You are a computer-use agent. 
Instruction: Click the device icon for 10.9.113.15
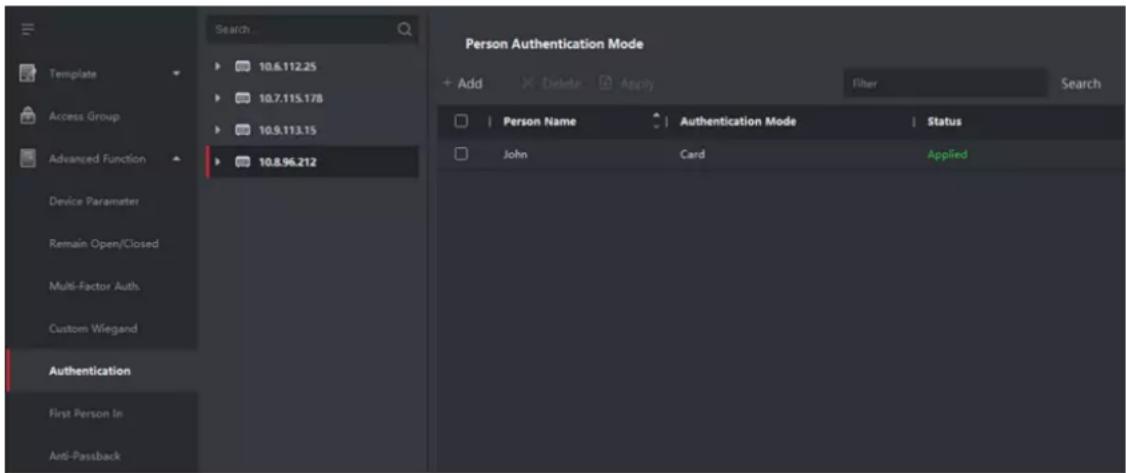pos(242,131)
